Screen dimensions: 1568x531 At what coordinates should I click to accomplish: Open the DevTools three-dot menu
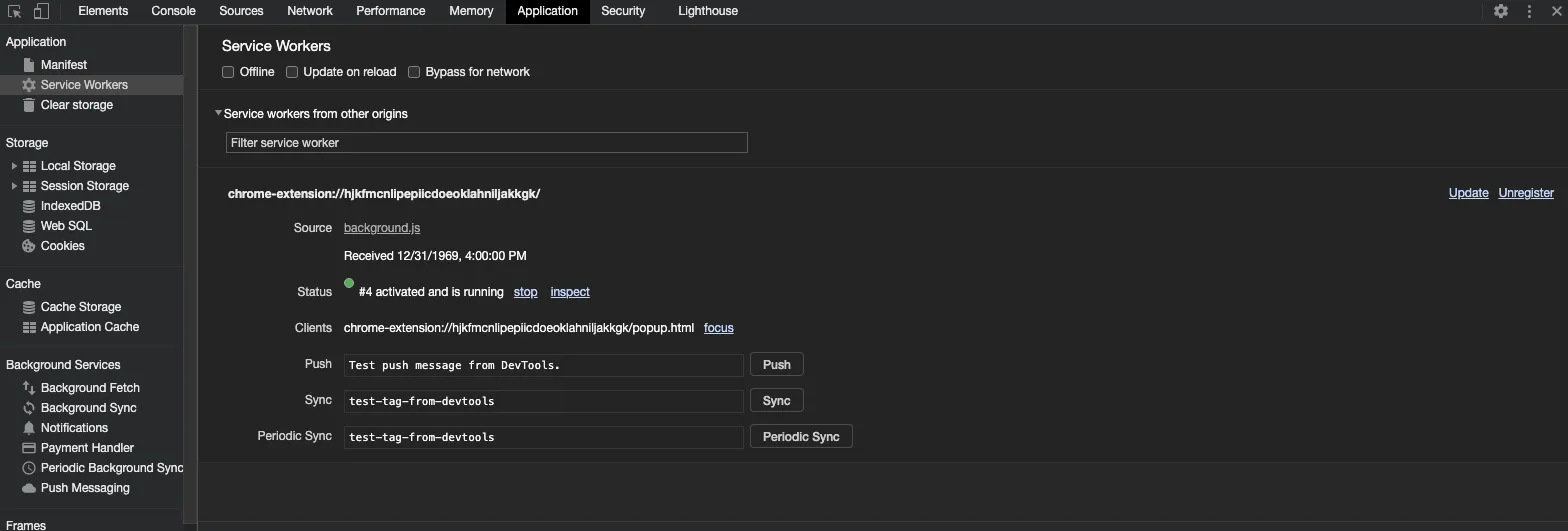coord(1529,11)
